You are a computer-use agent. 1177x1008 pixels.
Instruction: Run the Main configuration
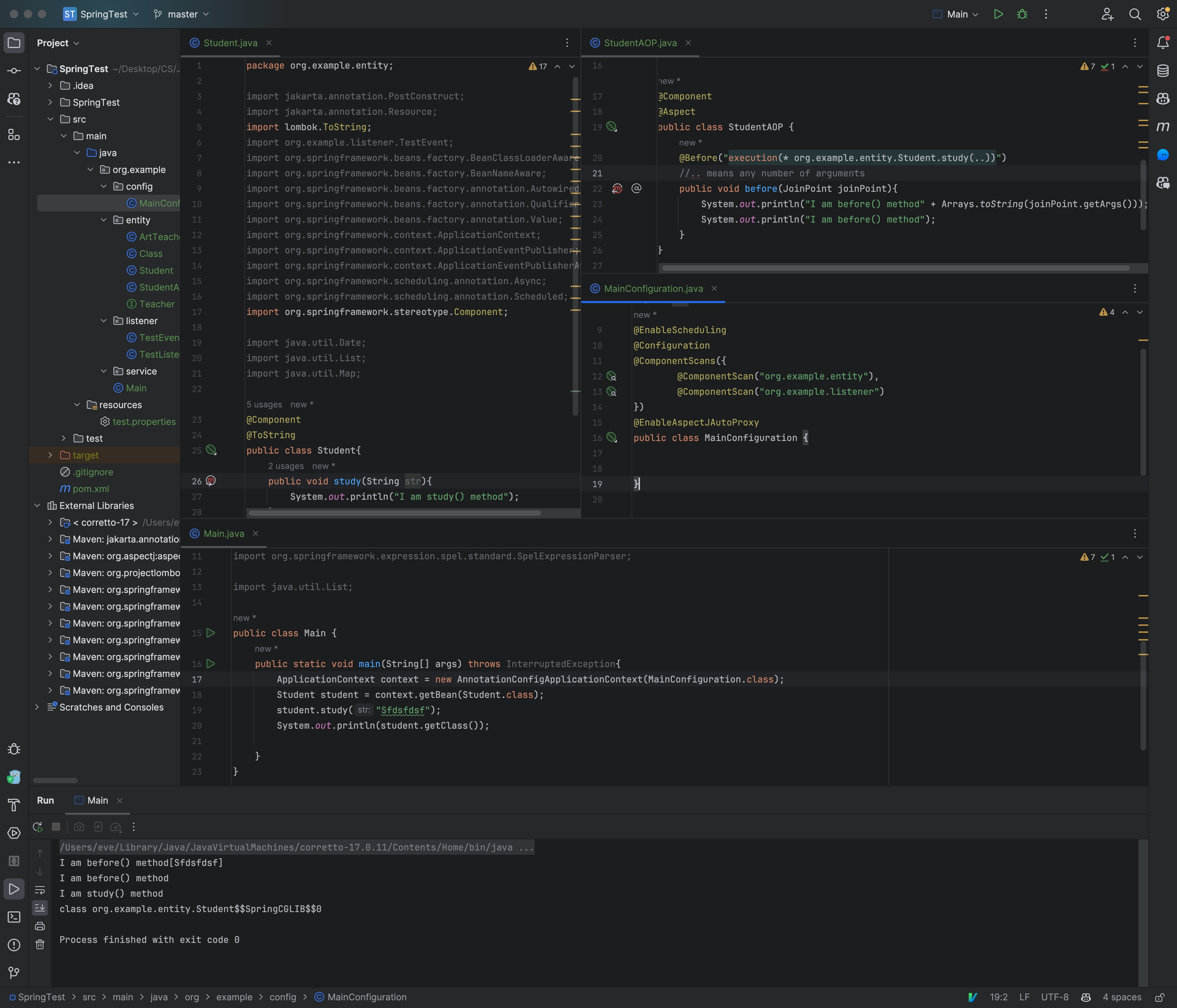coord(998,14)
